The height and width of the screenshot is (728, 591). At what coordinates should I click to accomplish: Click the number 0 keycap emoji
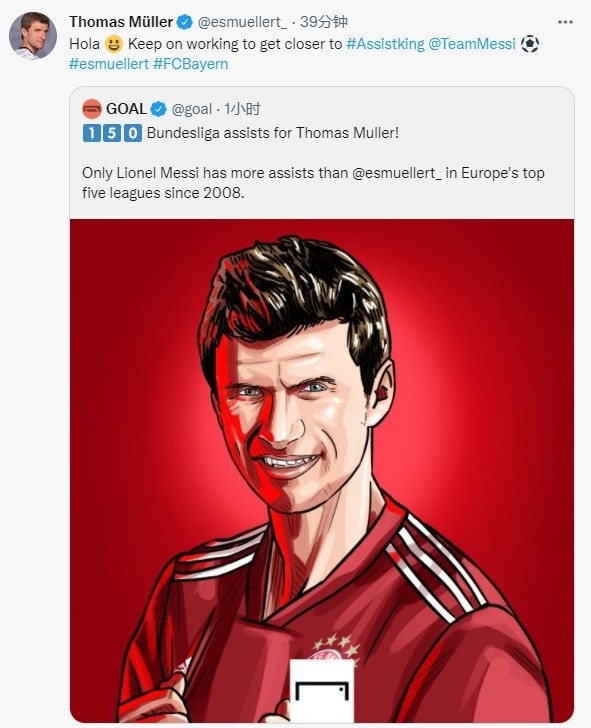pyautogui.click(x=133, y=134)
